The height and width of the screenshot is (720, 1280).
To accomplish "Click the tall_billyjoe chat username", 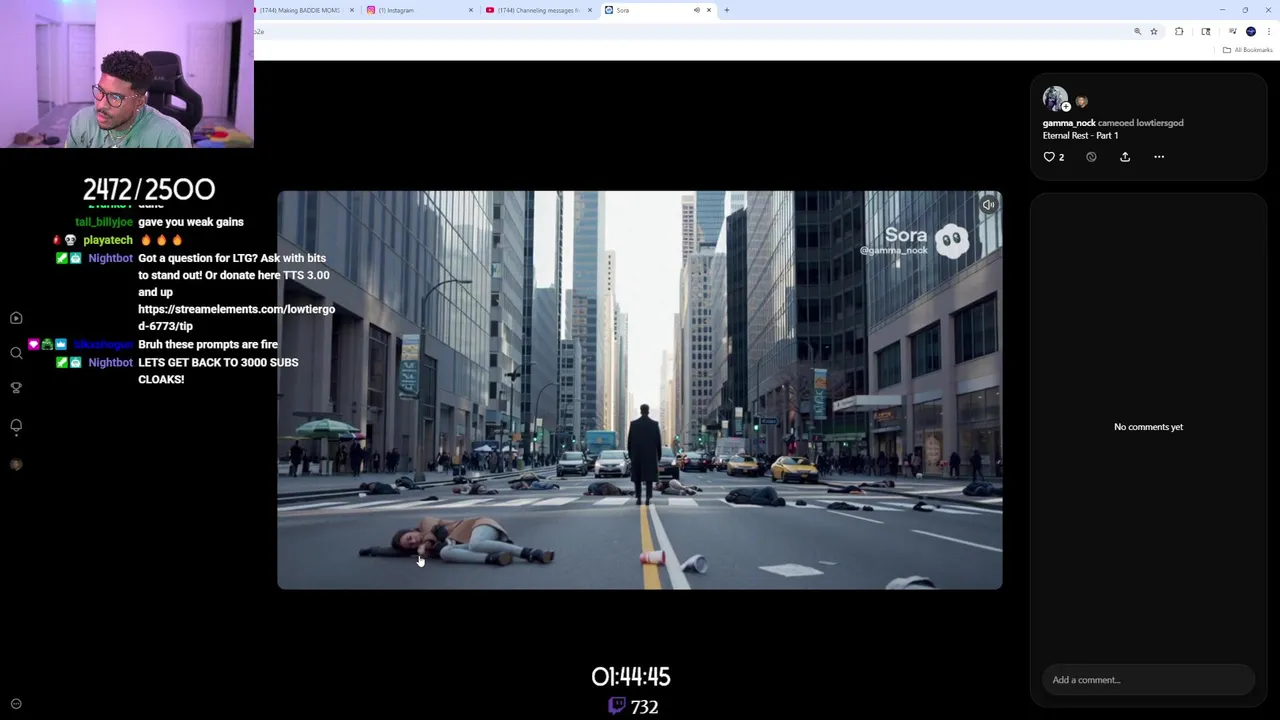I will click(x=104, y=222).
